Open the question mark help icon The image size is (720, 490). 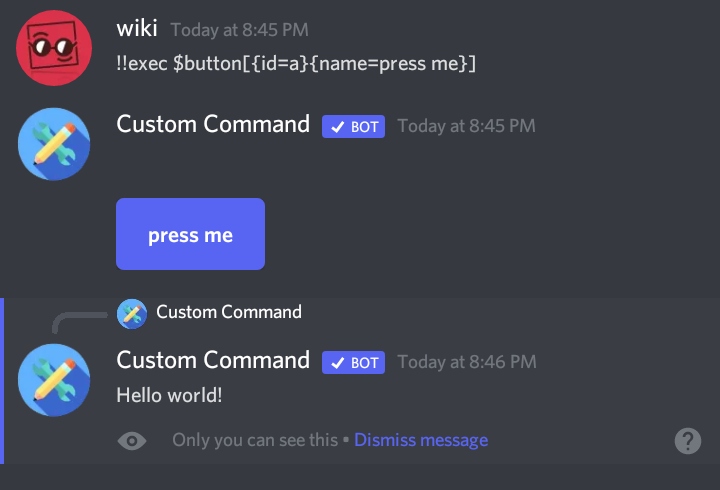(x=687, y=441)
